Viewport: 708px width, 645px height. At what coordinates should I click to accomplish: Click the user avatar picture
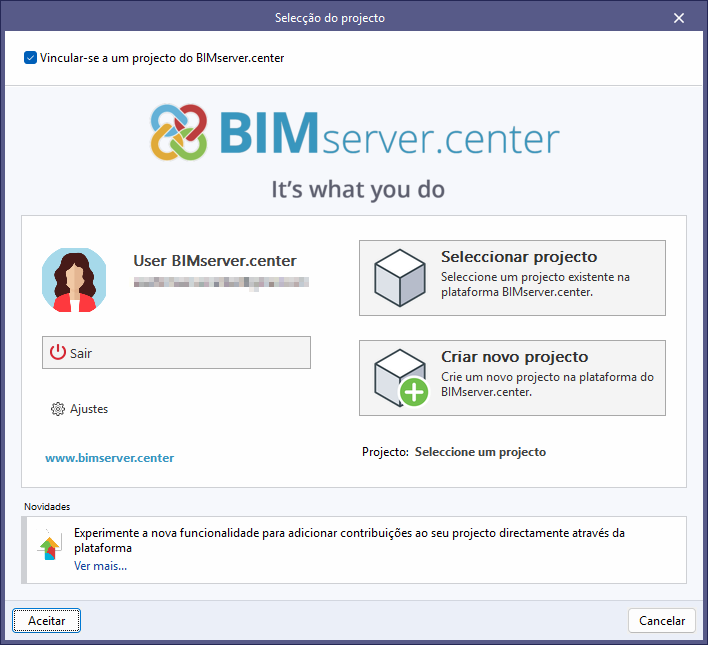pyautogui.click(x=74, y=280)
